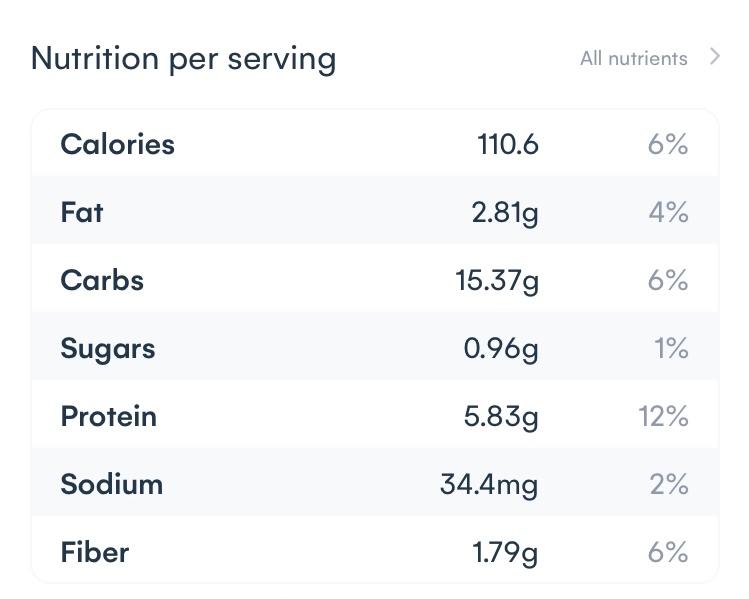
Task: Click the 4% daily value for Fat
Action: [x=667, y=212]
